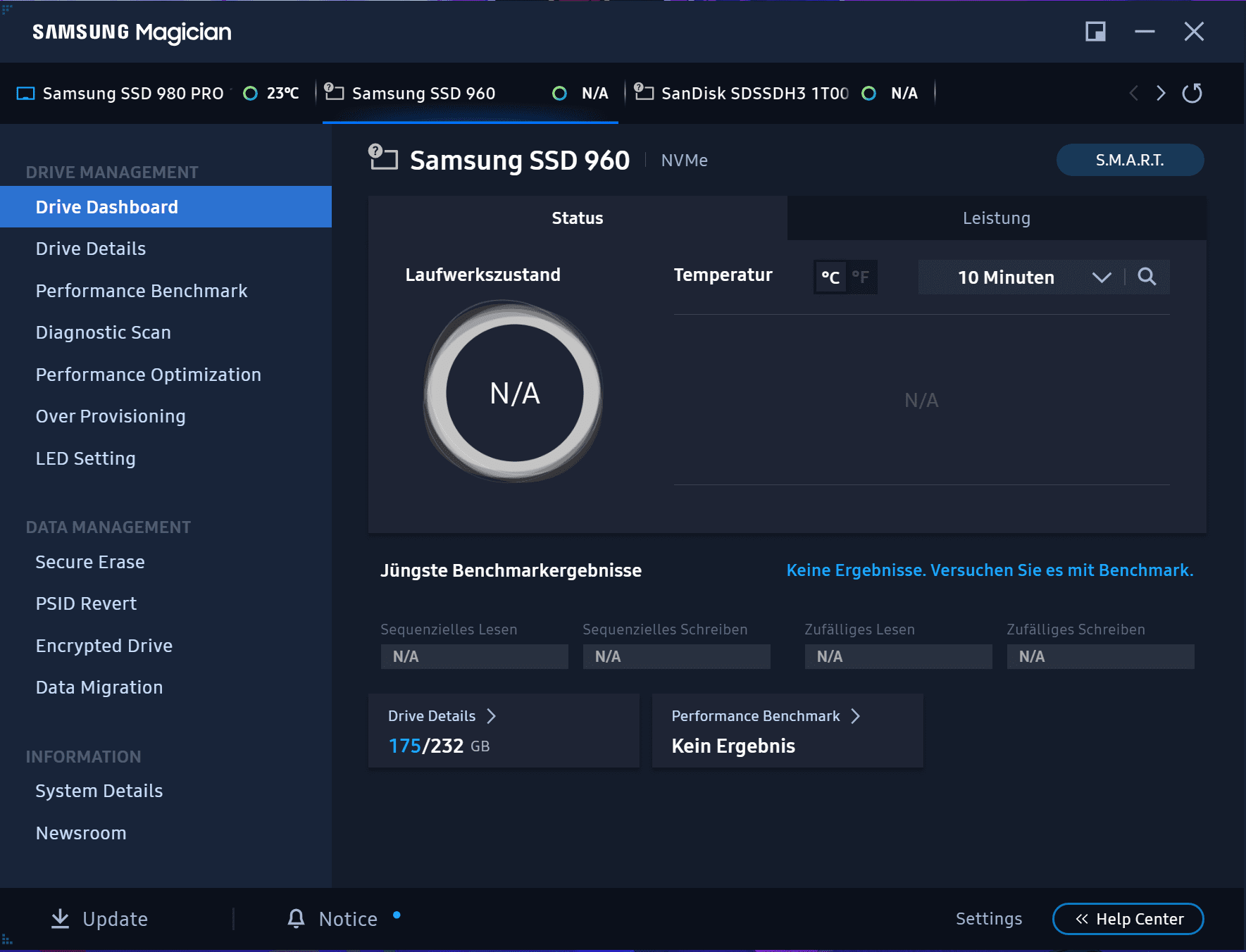Switch to SanDisk SDSSDH3 1T00 drive tab
The image size is (1246, 952).
click(x=780, y=94)
